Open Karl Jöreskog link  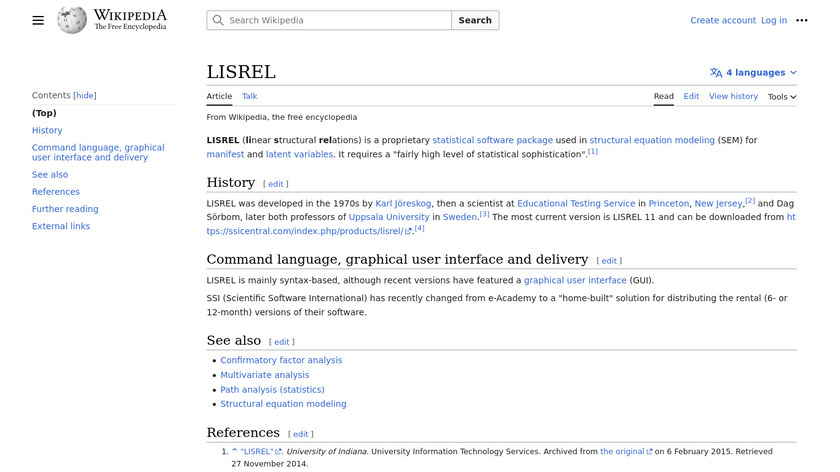pyautogui.click(x=403, y=204)
